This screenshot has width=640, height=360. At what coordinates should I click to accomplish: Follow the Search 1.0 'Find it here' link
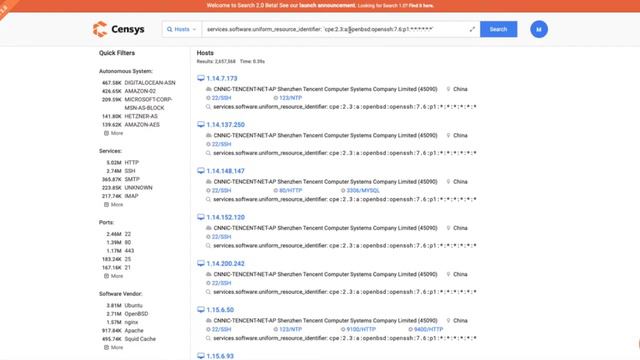click(421, 6)
